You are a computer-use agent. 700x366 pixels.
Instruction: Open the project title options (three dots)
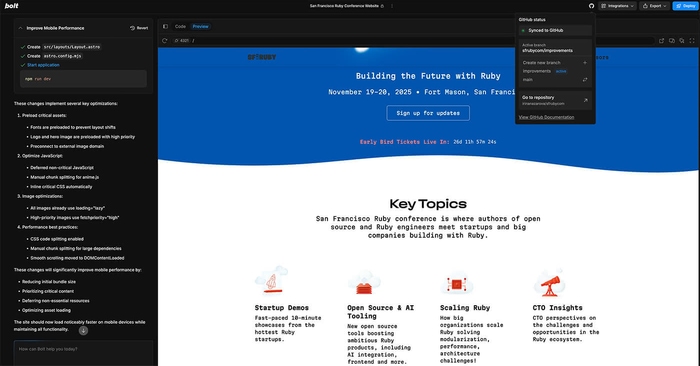click(x=392, y=6)
